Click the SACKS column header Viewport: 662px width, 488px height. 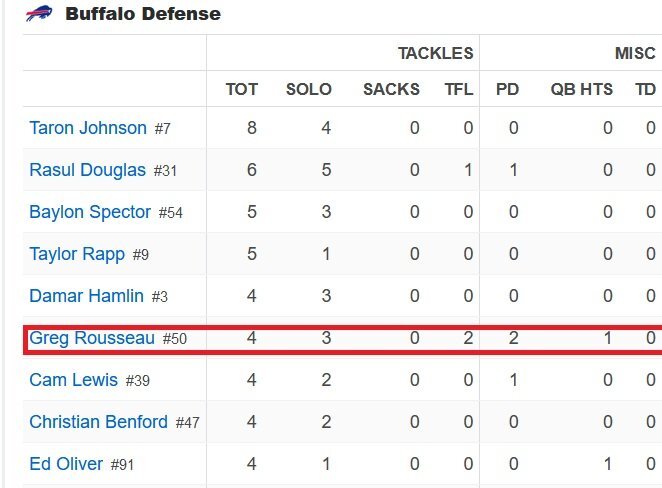click(391, 89)
